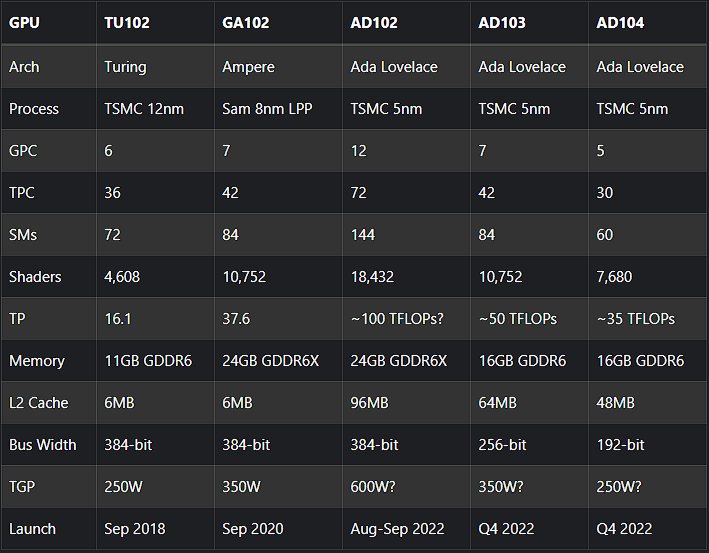Click the Bus Width row label

43,445
